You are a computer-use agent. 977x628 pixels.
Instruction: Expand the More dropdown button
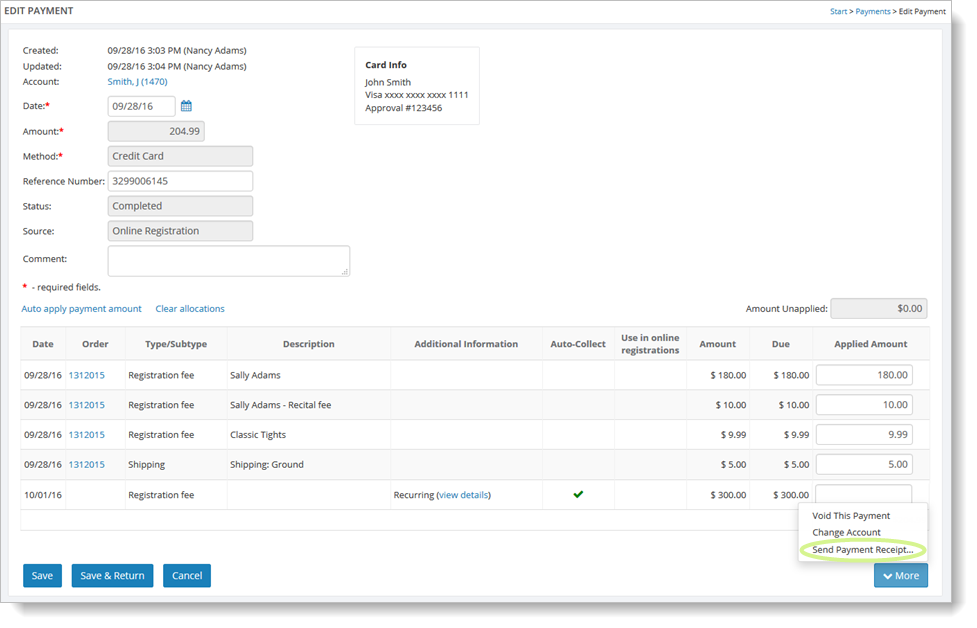[x=900, y=575]
